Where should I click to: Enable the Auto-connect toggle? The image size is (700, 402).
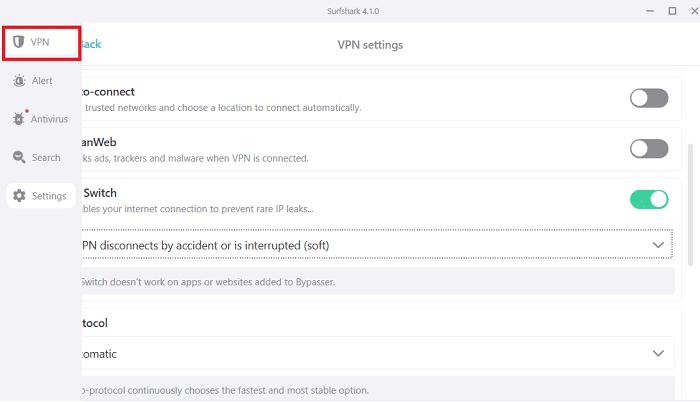tap(648, 98)
